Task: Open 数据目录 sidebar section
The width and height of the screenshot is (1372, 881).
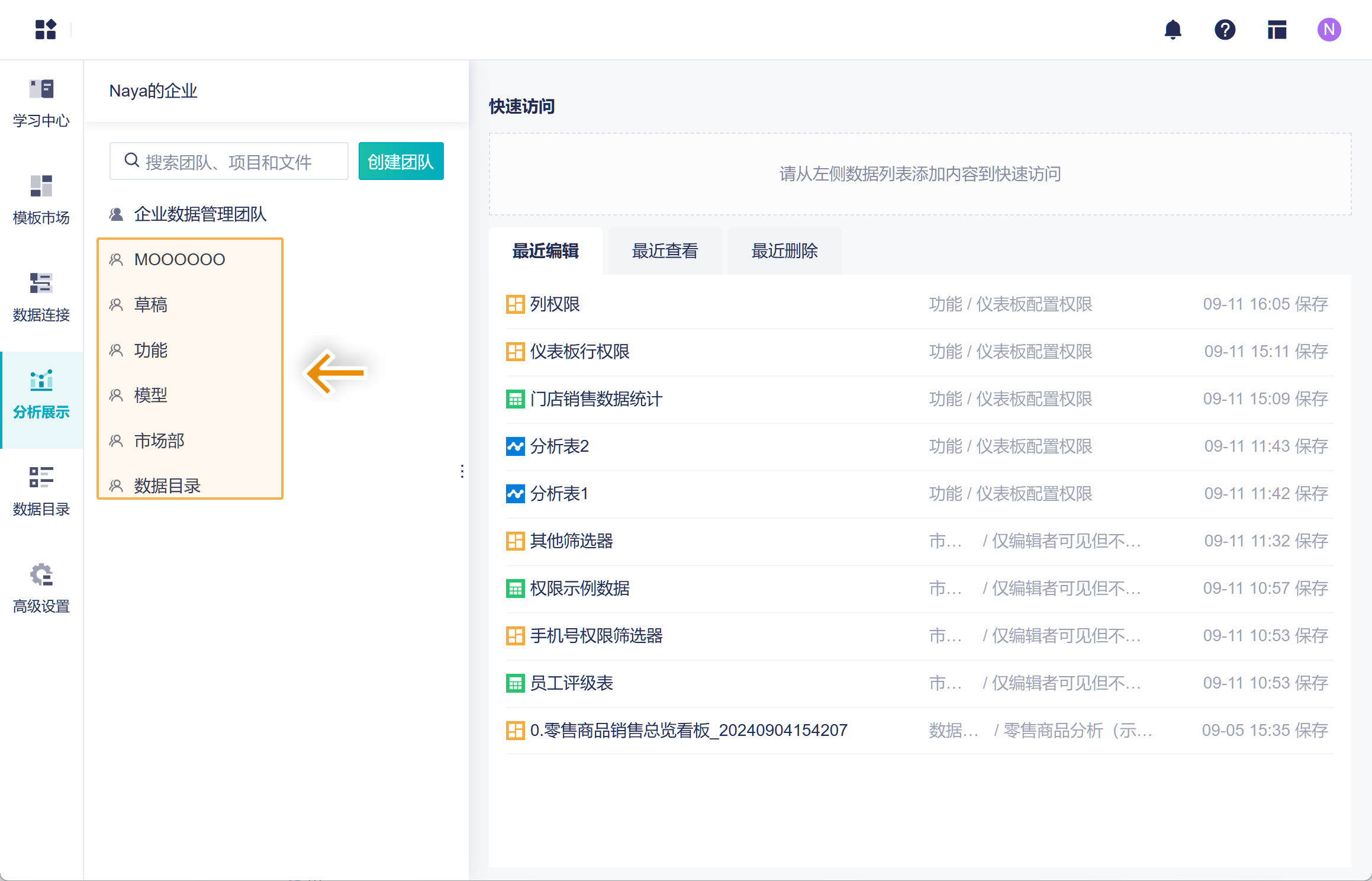Action: (41, 491)
